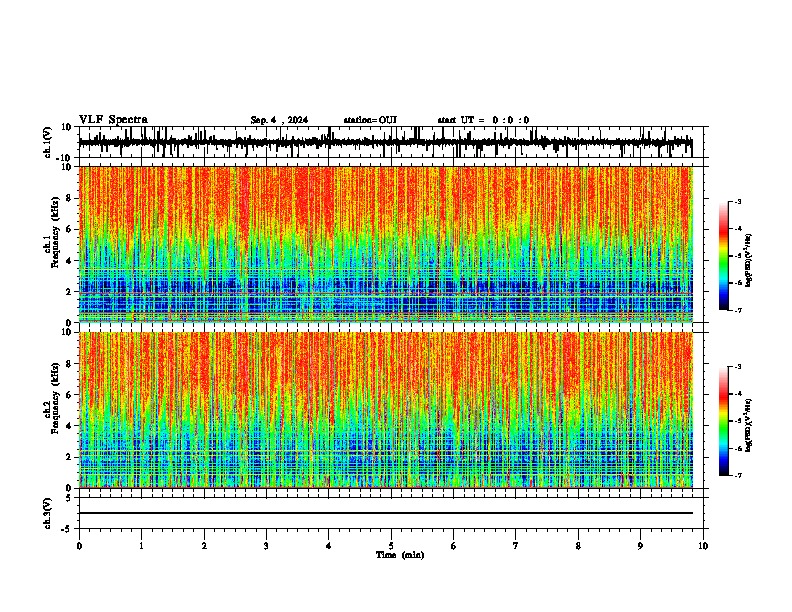This screenshot has height=612, width=792.
Task: Click time axis tick label "10" at the right end
Action: pyautogui.click(x=703, y=546)
